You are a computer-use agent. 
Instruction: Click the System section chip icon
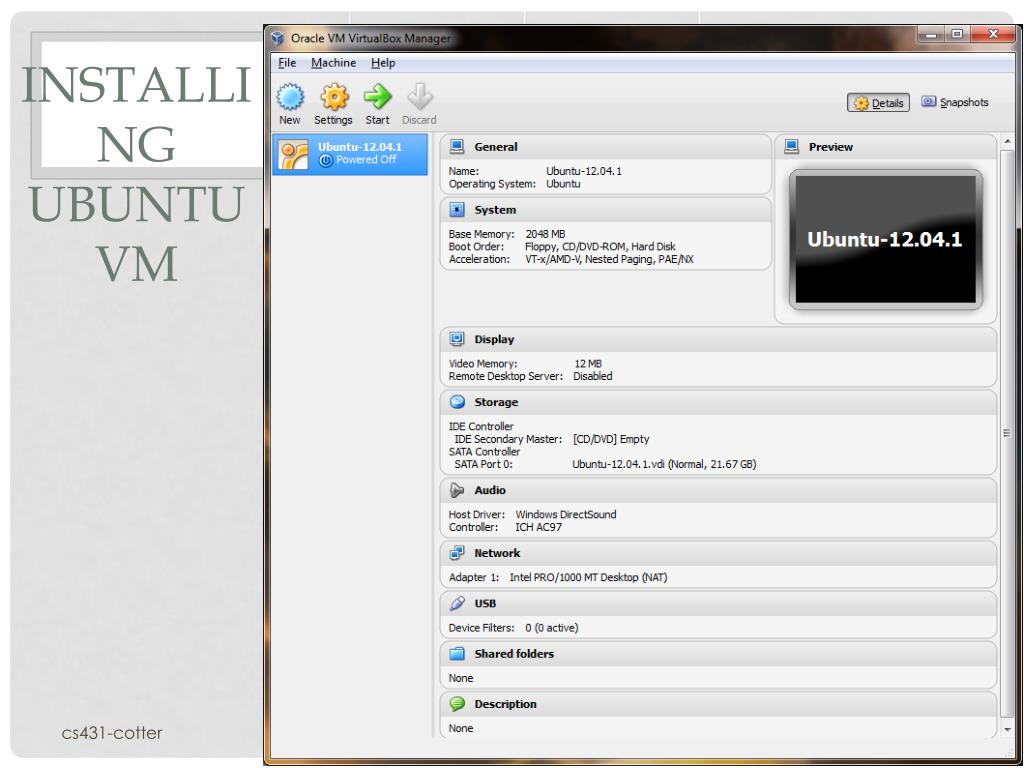(x=457, y=210)
